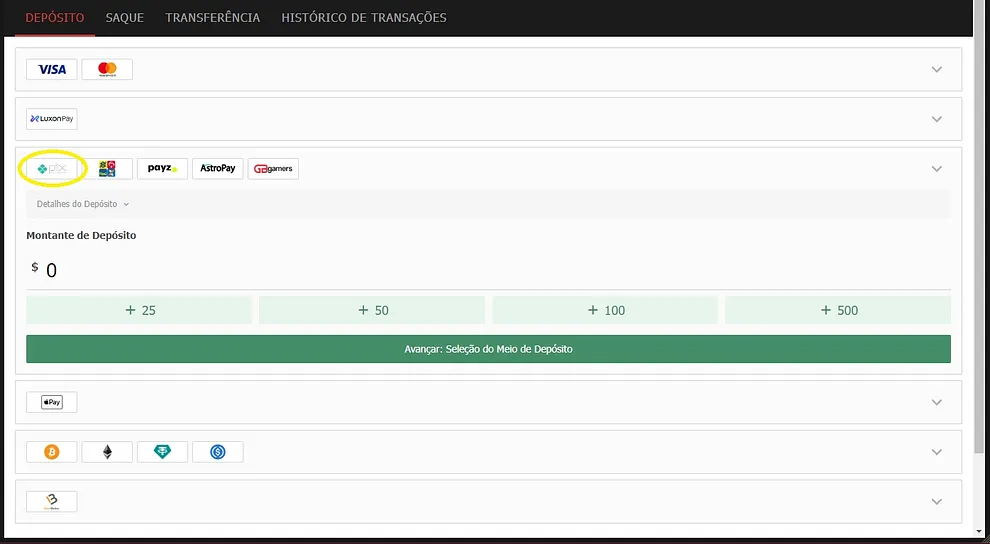The image size is (990, 544).
Task: Select the Pix payment method
Action: (x=52, y=169)
